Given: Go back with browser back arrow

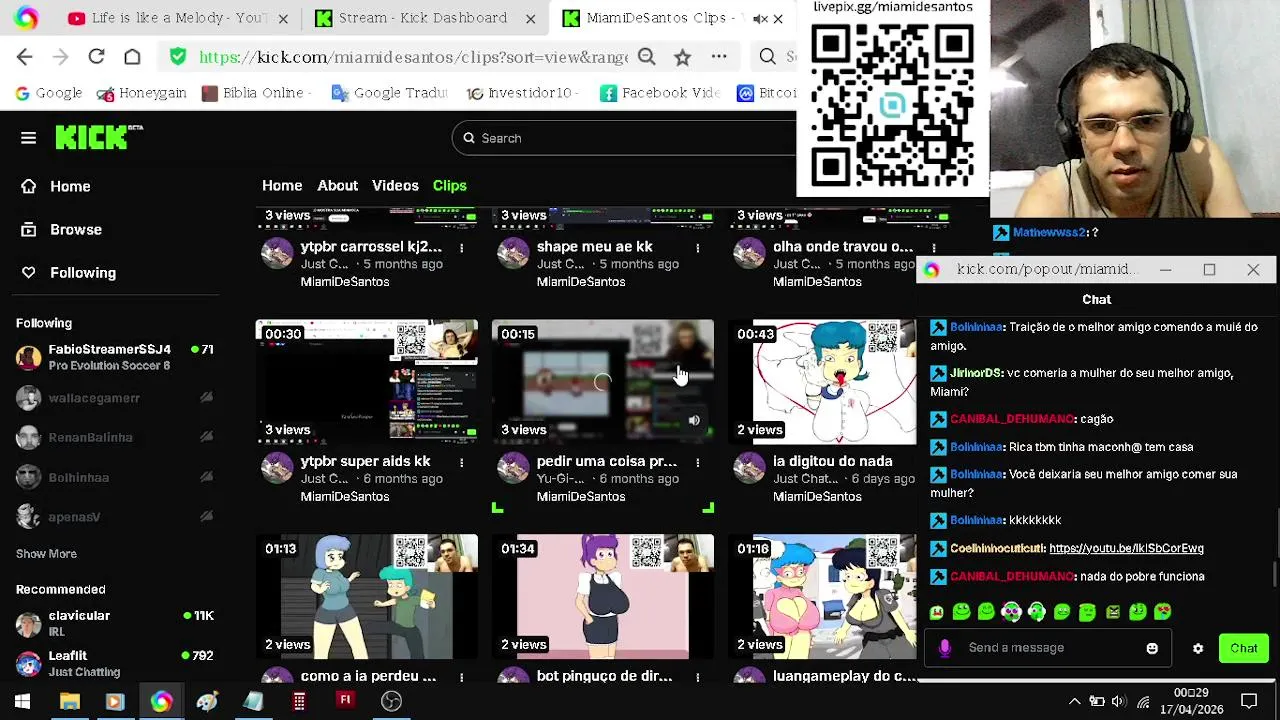Looking at the screenshot, I should (25, 57).
